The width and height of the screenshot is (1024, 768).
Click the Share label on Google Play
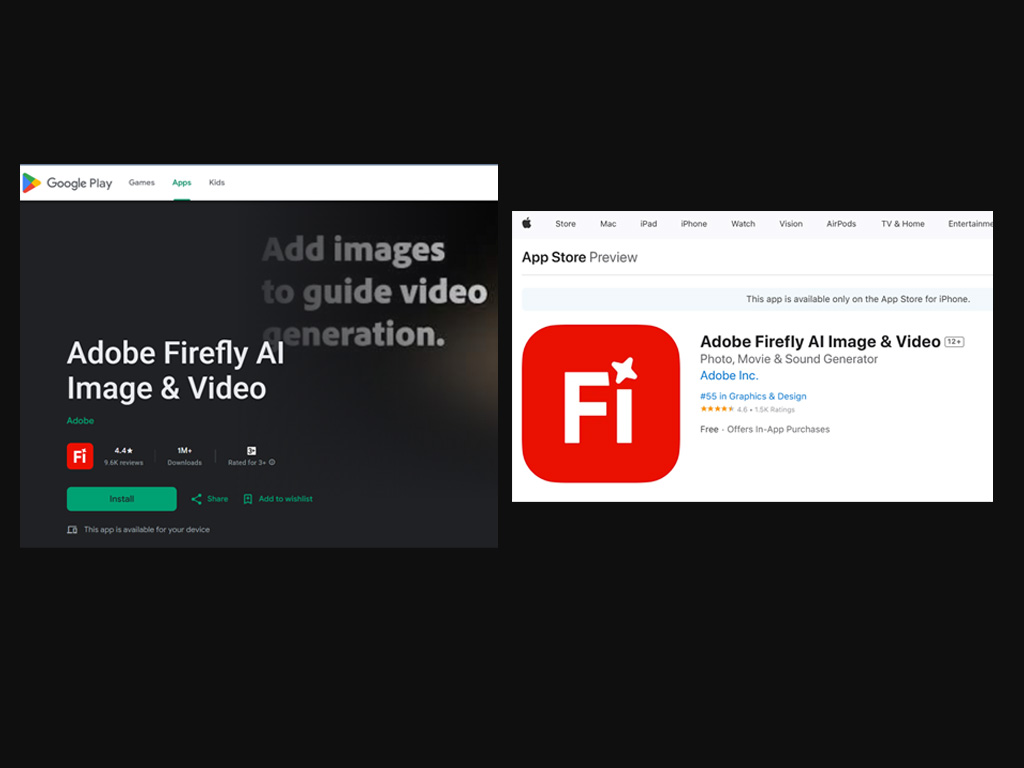[217, 499]
